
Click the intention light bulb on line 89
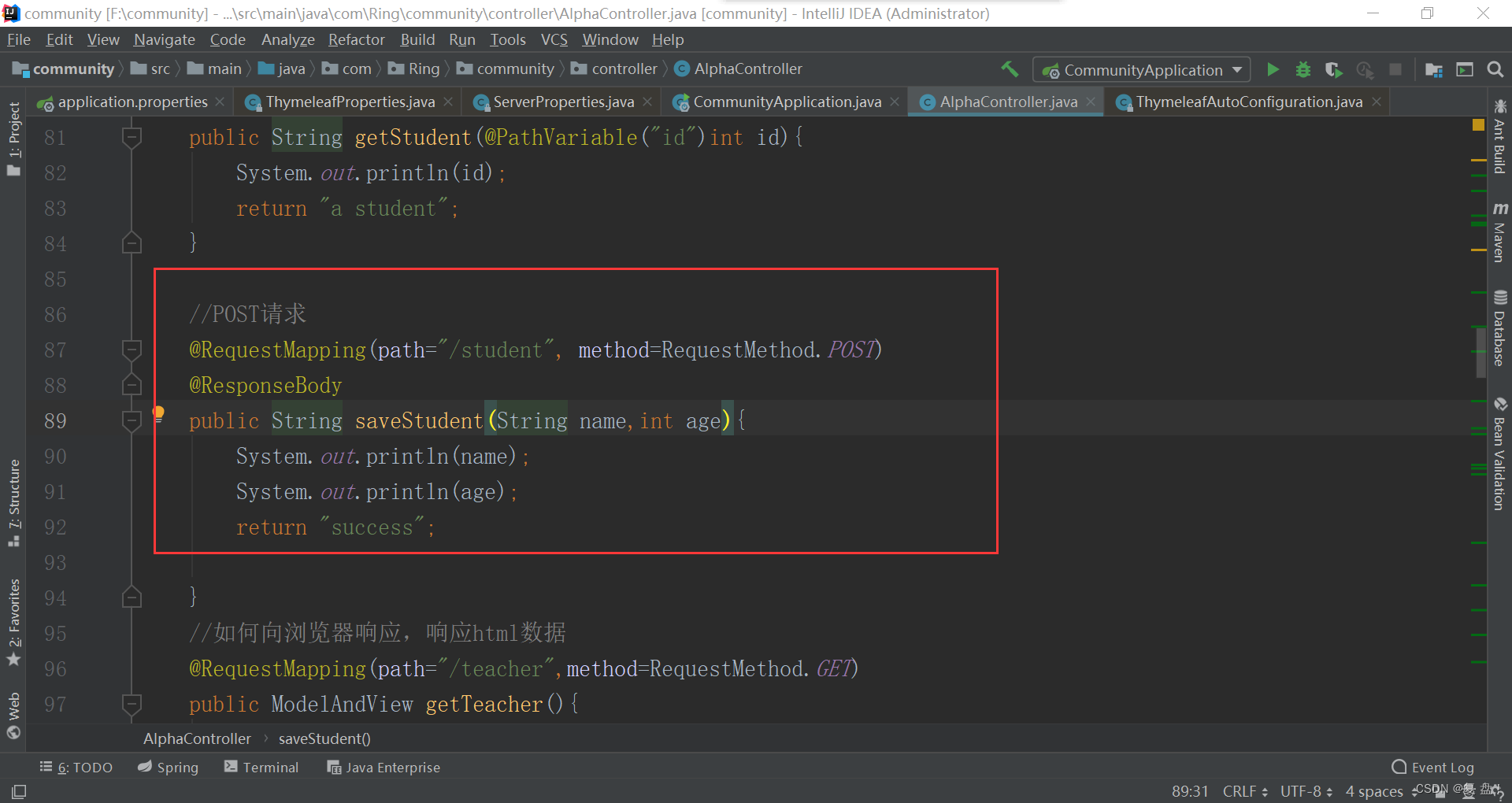click(158, 413)
